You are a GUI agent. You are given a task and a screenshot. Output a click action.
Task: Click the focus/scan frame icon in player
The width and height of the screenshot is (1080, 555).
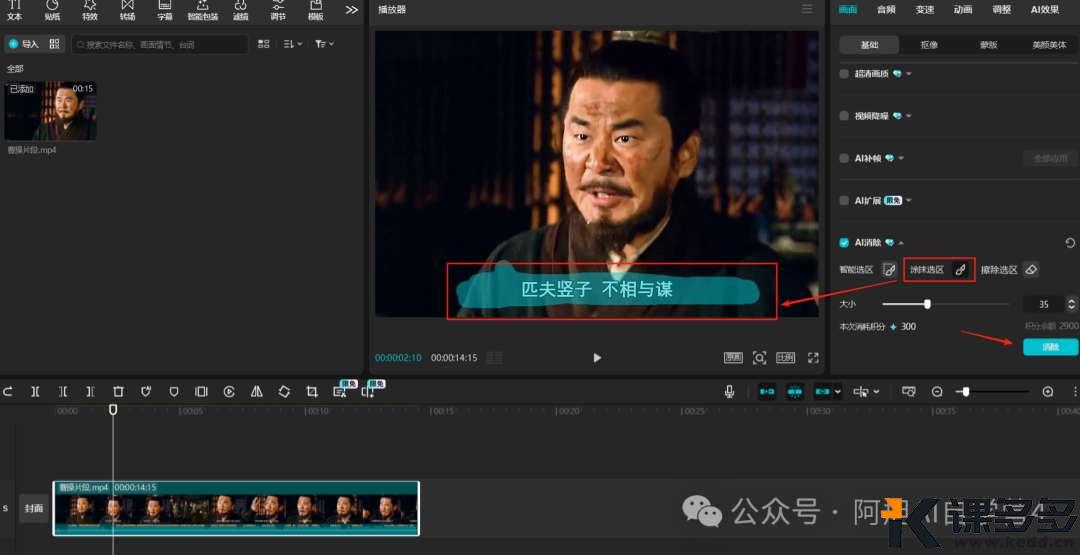[x=759, y=358]
